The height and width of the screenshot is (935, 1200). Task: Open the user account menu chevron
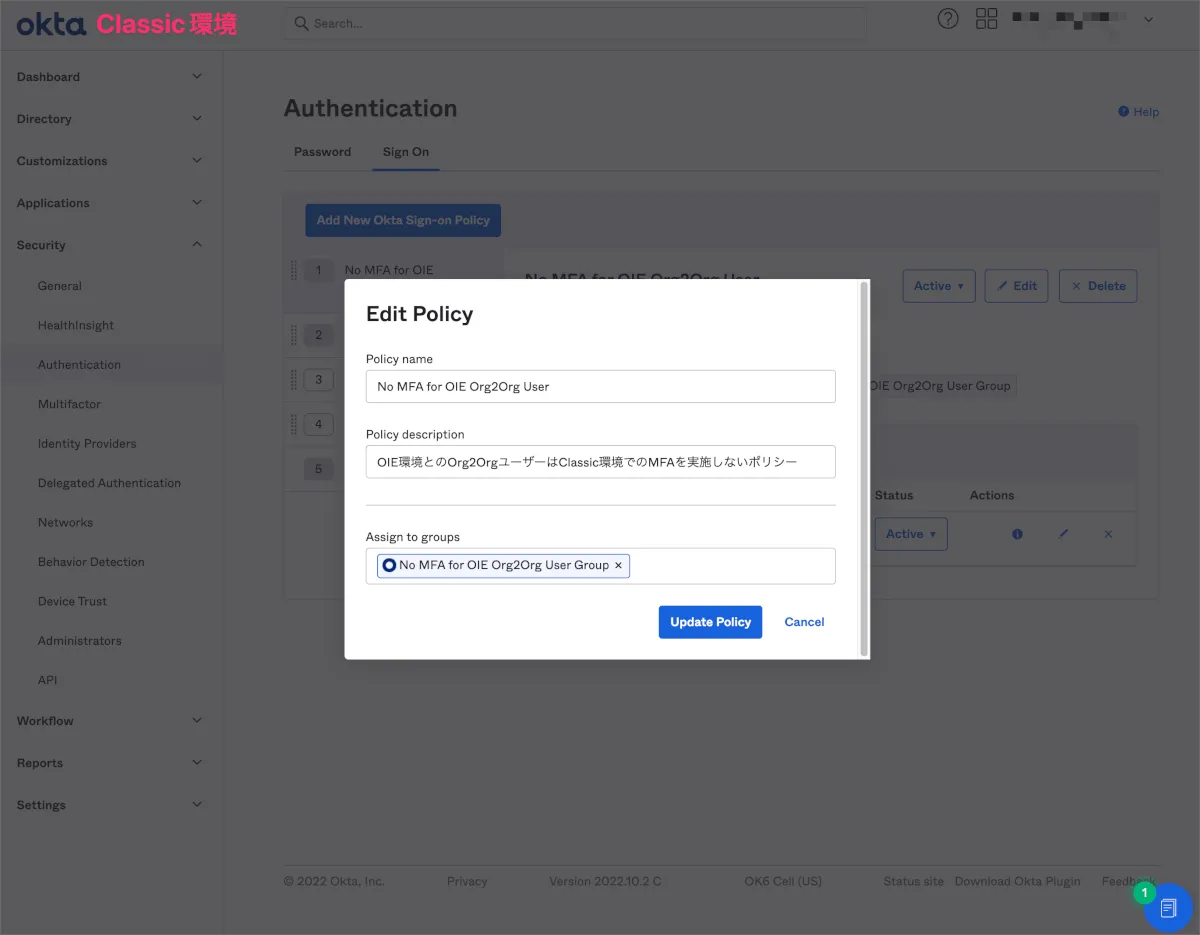[x=1148, y=19]
